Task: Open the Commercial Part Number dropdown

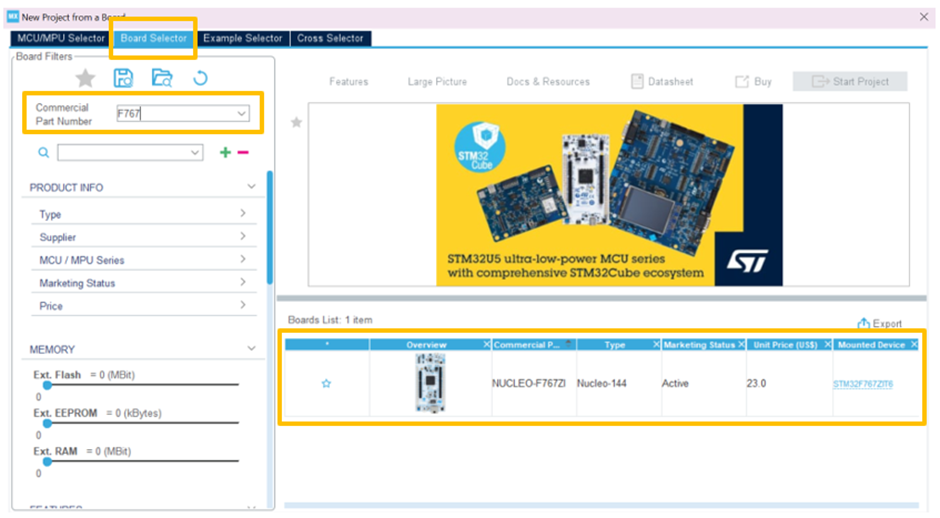Action: coord(242,114)
